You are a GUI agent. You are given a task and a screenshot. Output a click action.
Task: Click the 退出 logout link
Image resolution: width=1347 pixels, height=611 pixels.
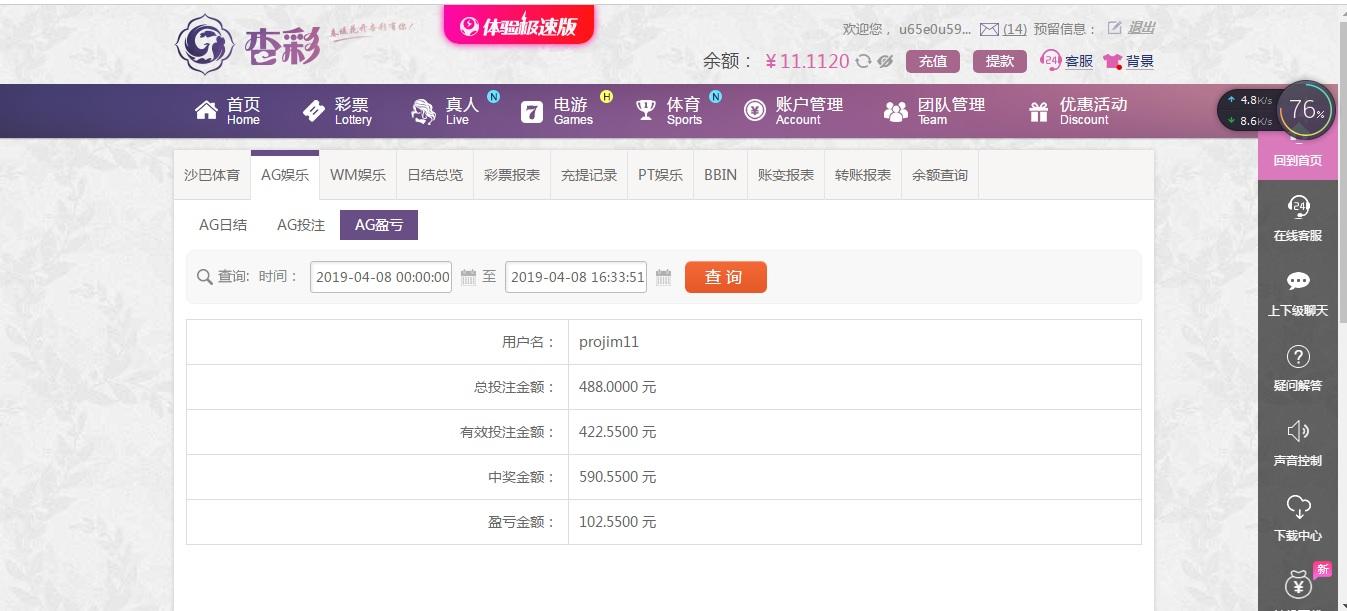[x=1141, y=28]
